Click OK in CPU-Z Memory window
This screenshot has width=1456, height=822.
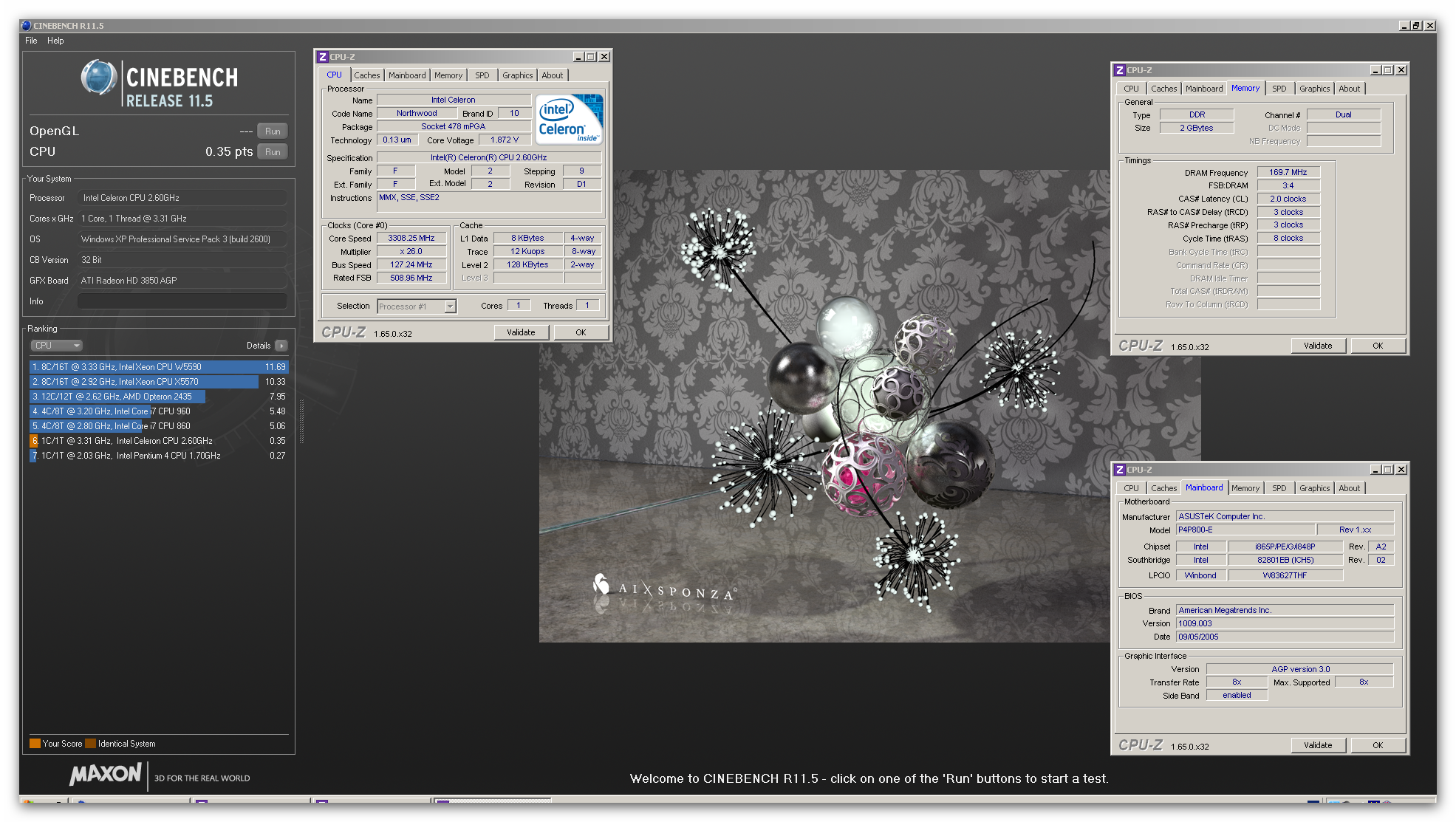[x=1378, y=346]
